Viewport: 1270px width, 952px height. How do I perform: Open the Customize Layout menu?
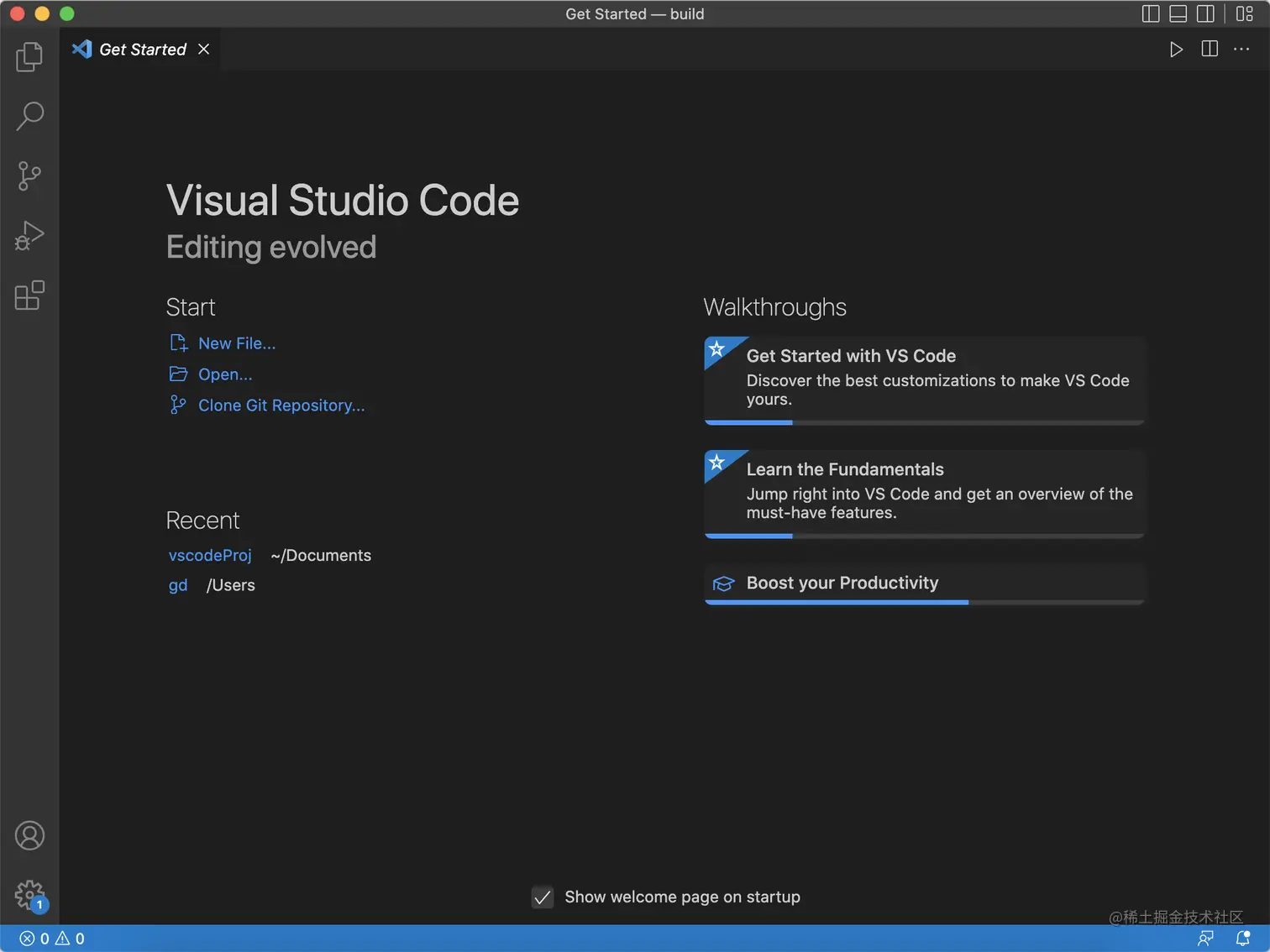click(x=1245, y=13)
